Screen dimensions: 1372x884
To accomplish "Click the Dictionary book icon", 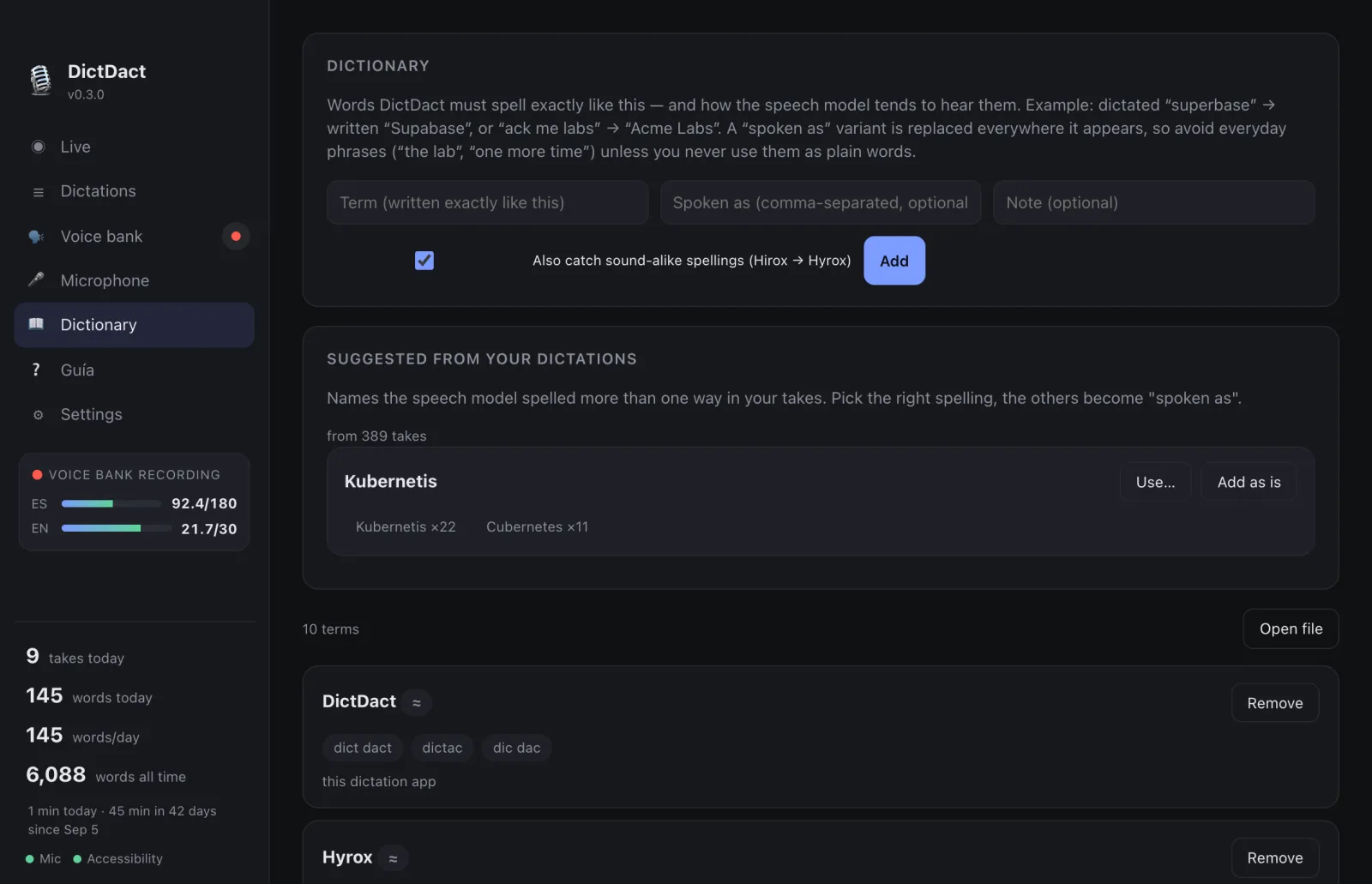I will tap(36, 324).
